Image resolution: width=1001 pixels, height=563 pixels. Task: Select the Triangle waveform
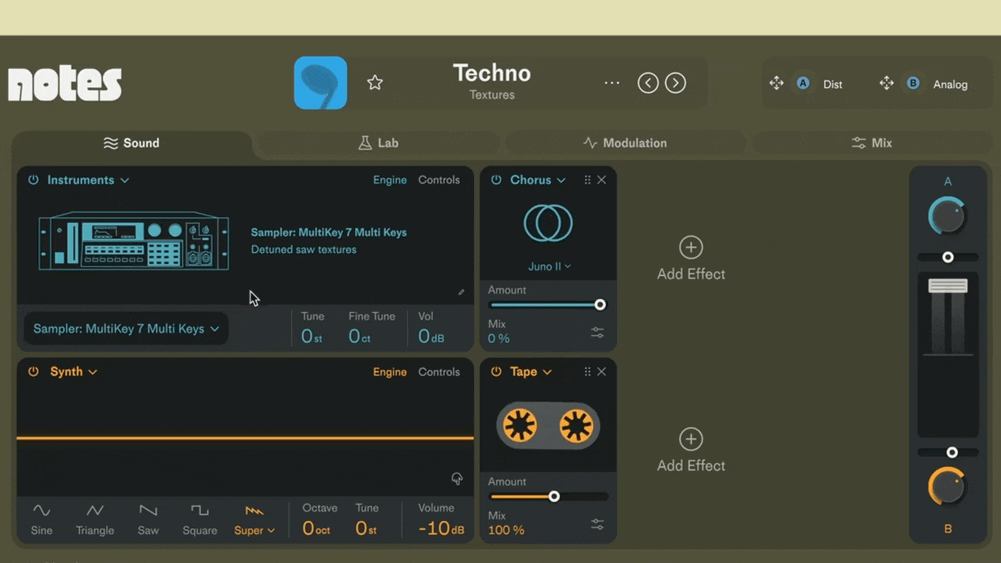click(x=95, y=518)
